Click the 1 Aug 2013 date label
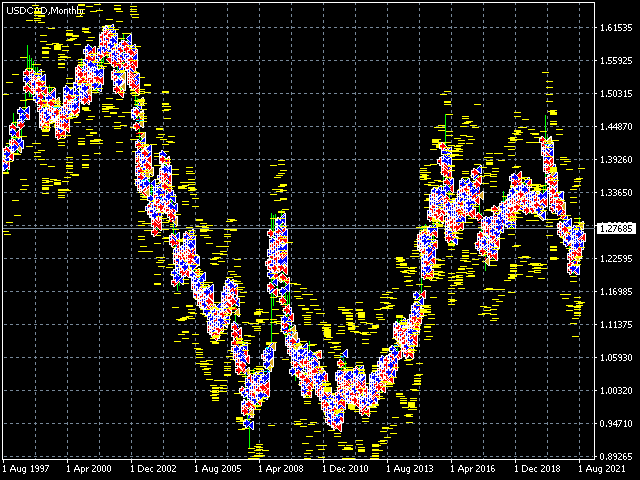 (410, 469)
